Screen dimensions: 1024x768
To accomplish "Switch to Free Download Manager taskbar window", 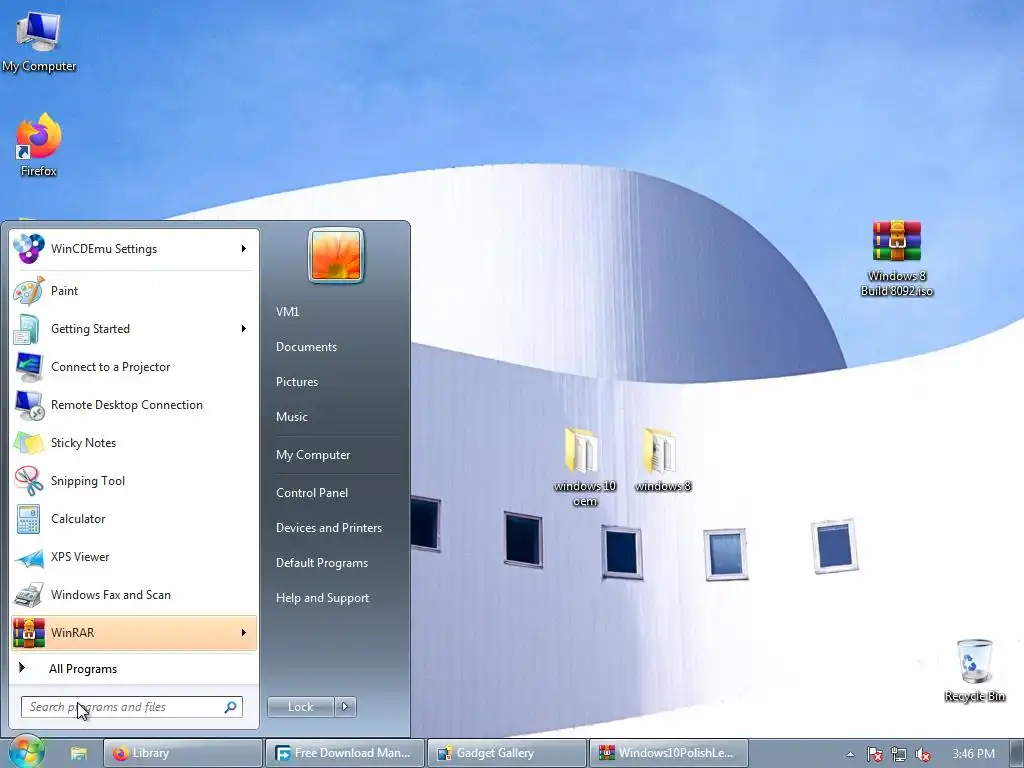I will click(345, 754).
